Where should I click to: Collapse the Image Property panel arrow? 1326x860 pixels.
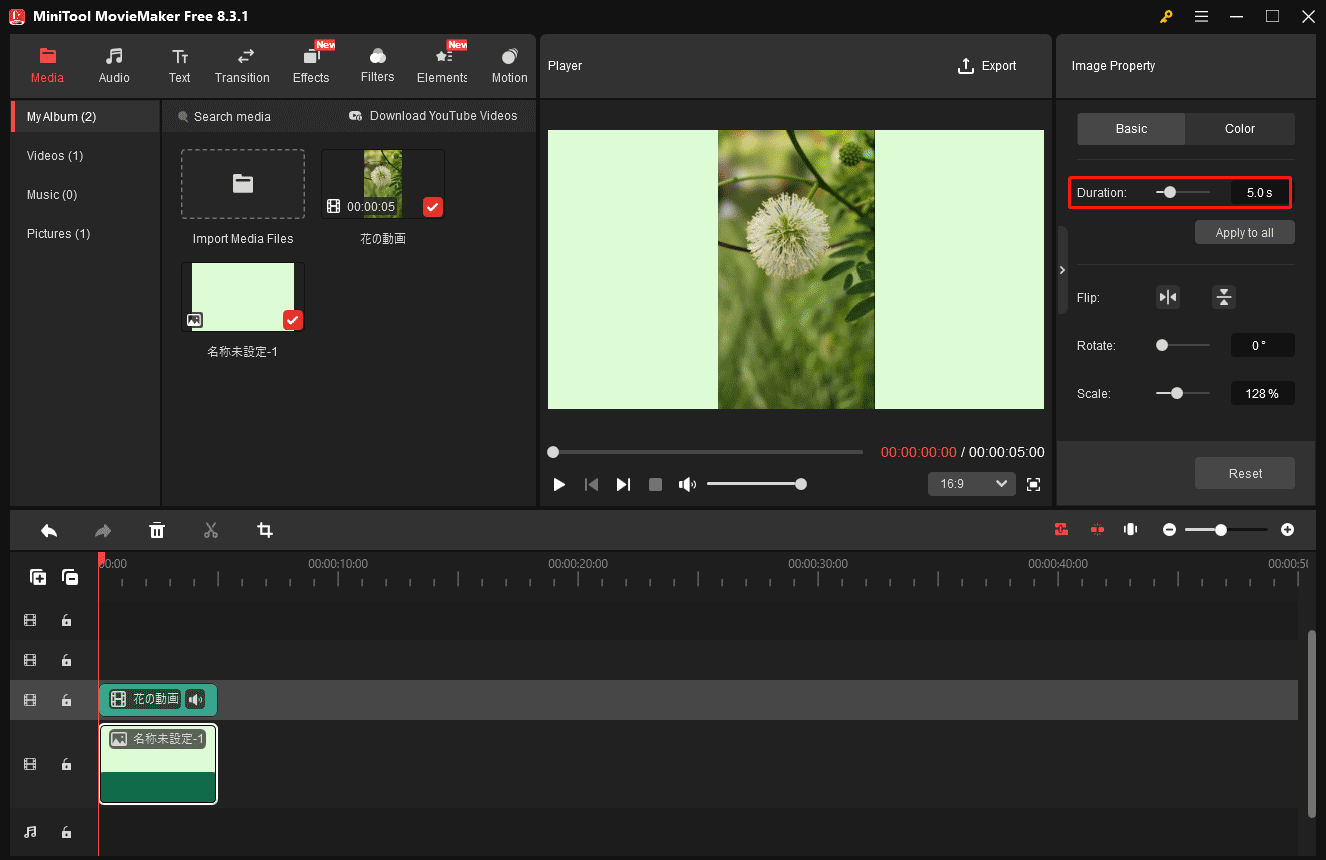(1062, 270)
